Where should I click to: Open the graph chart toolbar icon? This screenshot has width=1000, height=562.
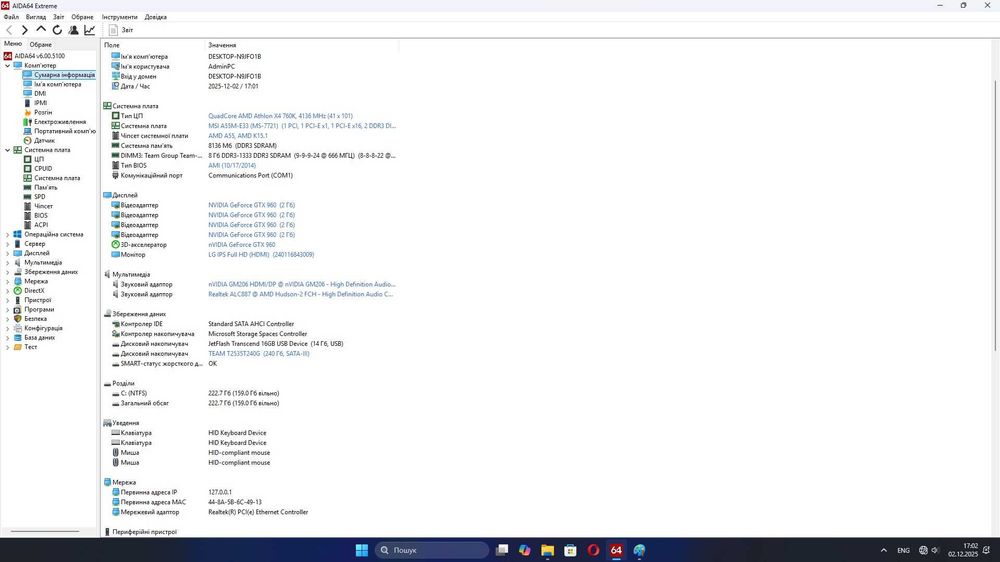click(90, 30)
